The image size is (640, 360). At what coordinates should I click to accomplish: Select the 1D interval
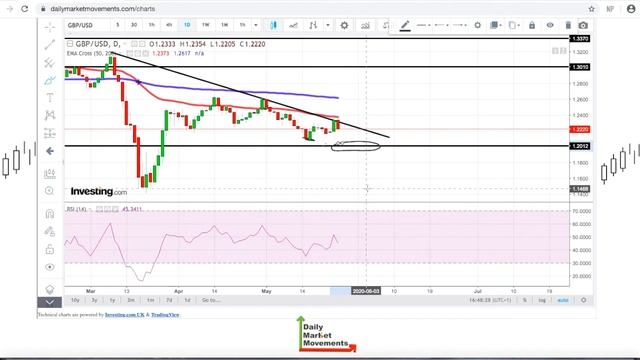[x=187, y=25]
